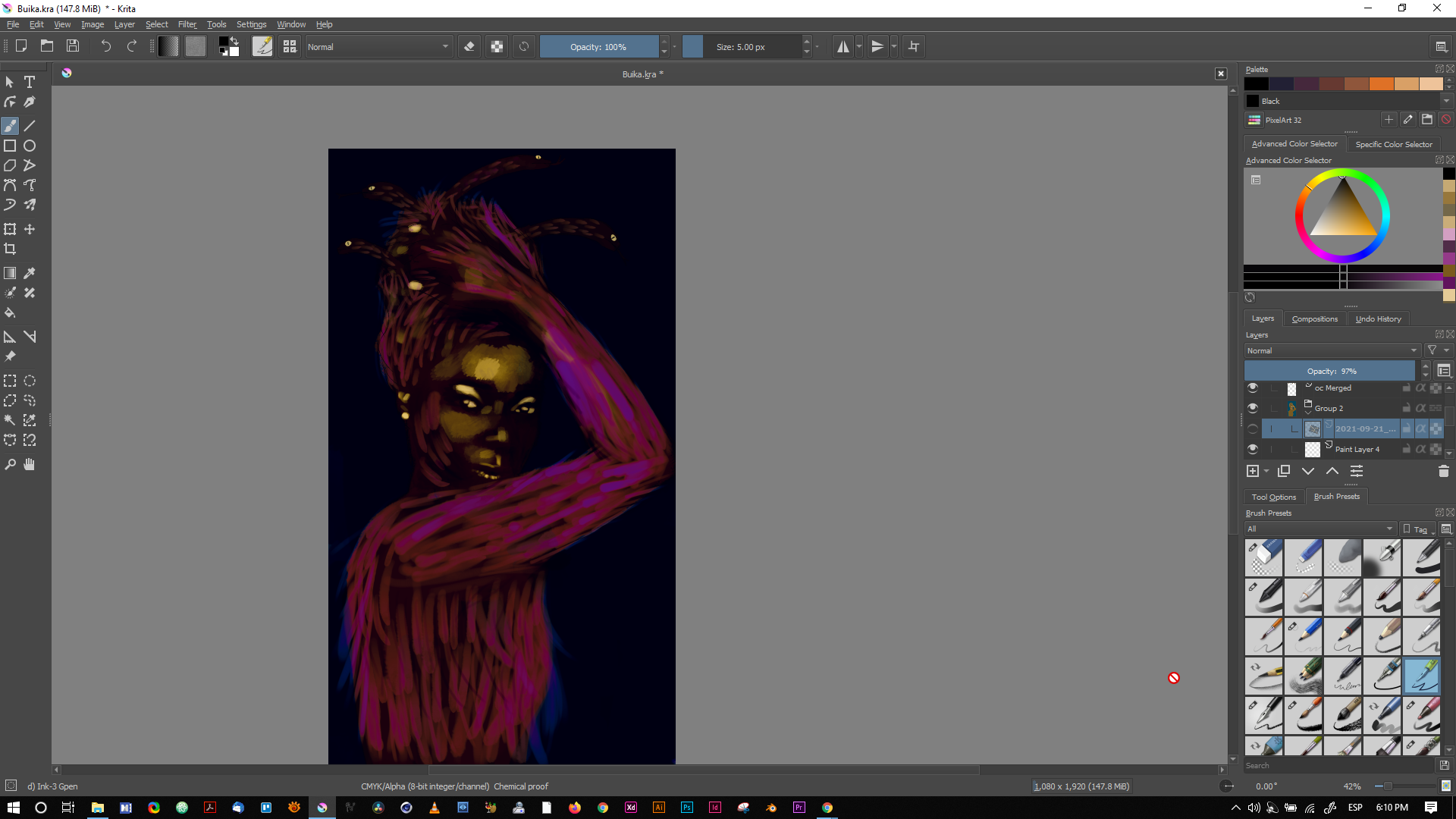This screenshot has height=819, width=1456.
Task: Toggle horizontal mirror mode
Action: click(843, 46)
